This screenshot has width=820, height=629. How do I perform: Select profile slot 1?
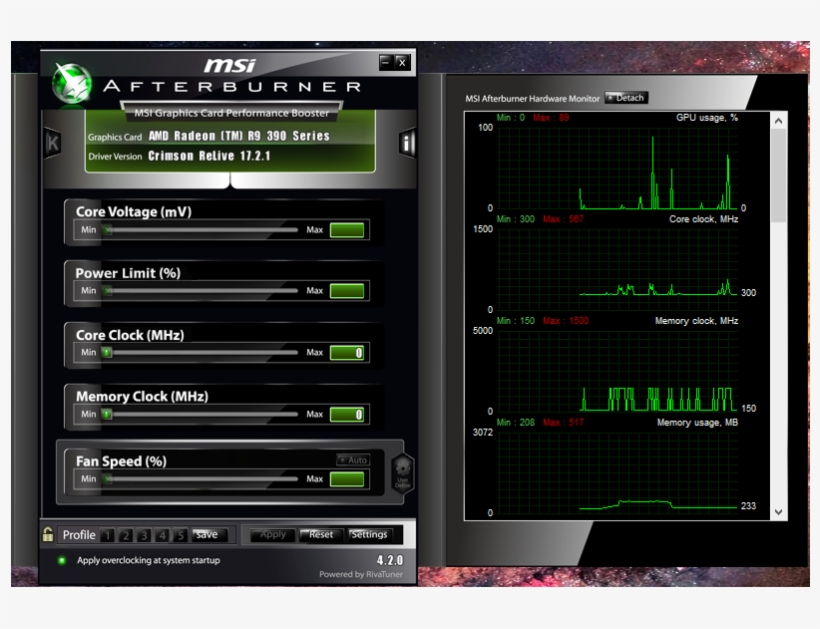[x=109, y=535]
